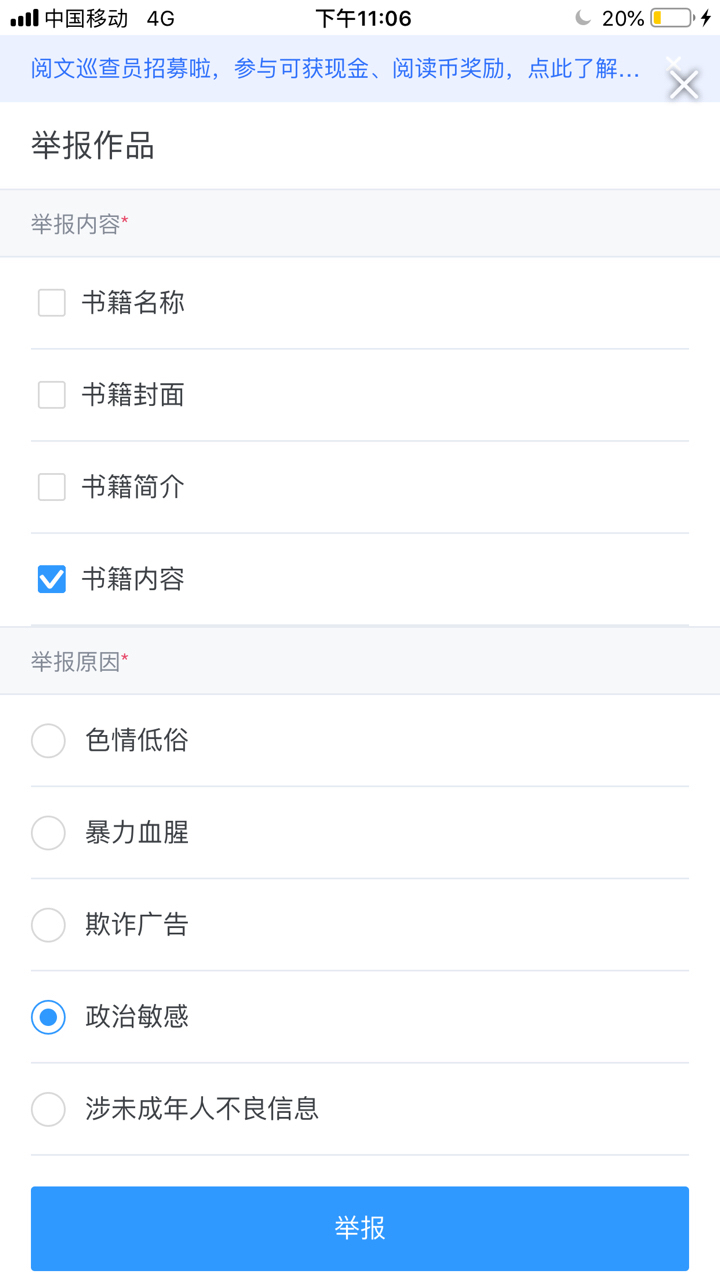Screen dimensions: 720x1280
Task: Submit with the blue 举报 button
Action: 360,1228
